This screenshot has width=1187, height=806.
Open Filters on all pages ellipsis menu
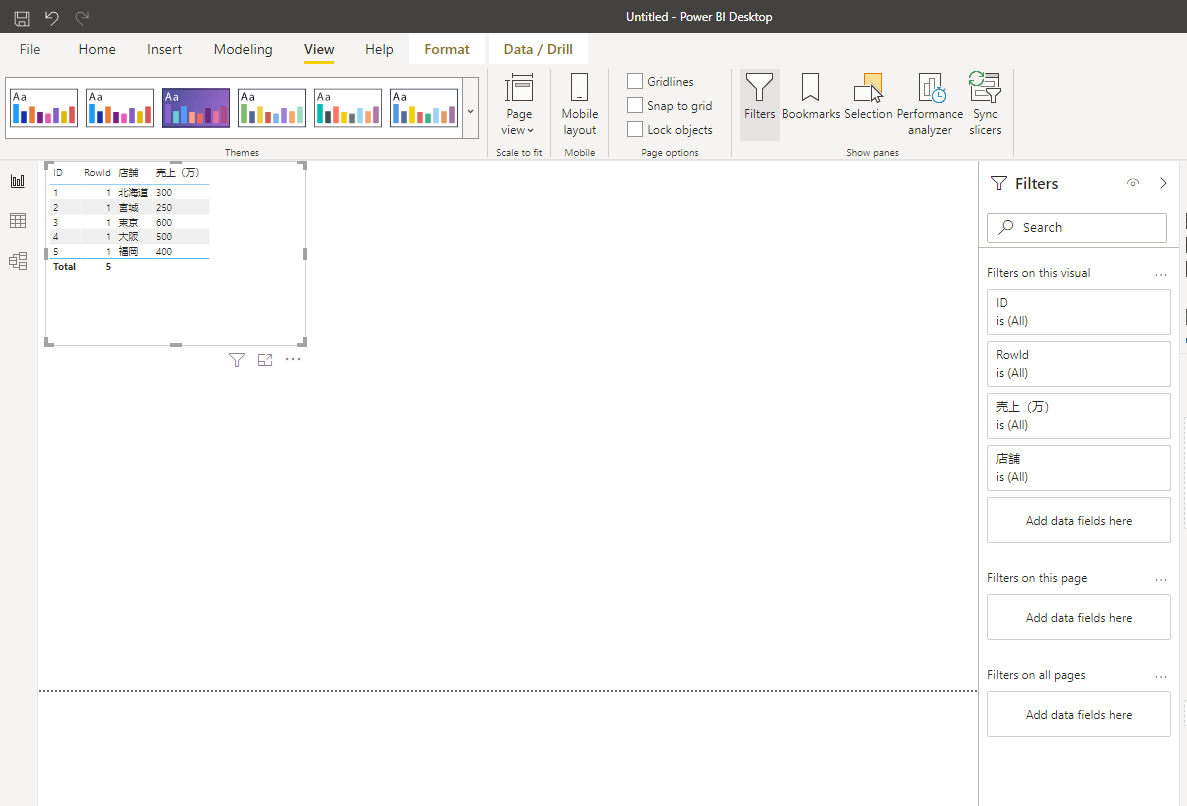pyautogui.click(x=1161, y=677)
